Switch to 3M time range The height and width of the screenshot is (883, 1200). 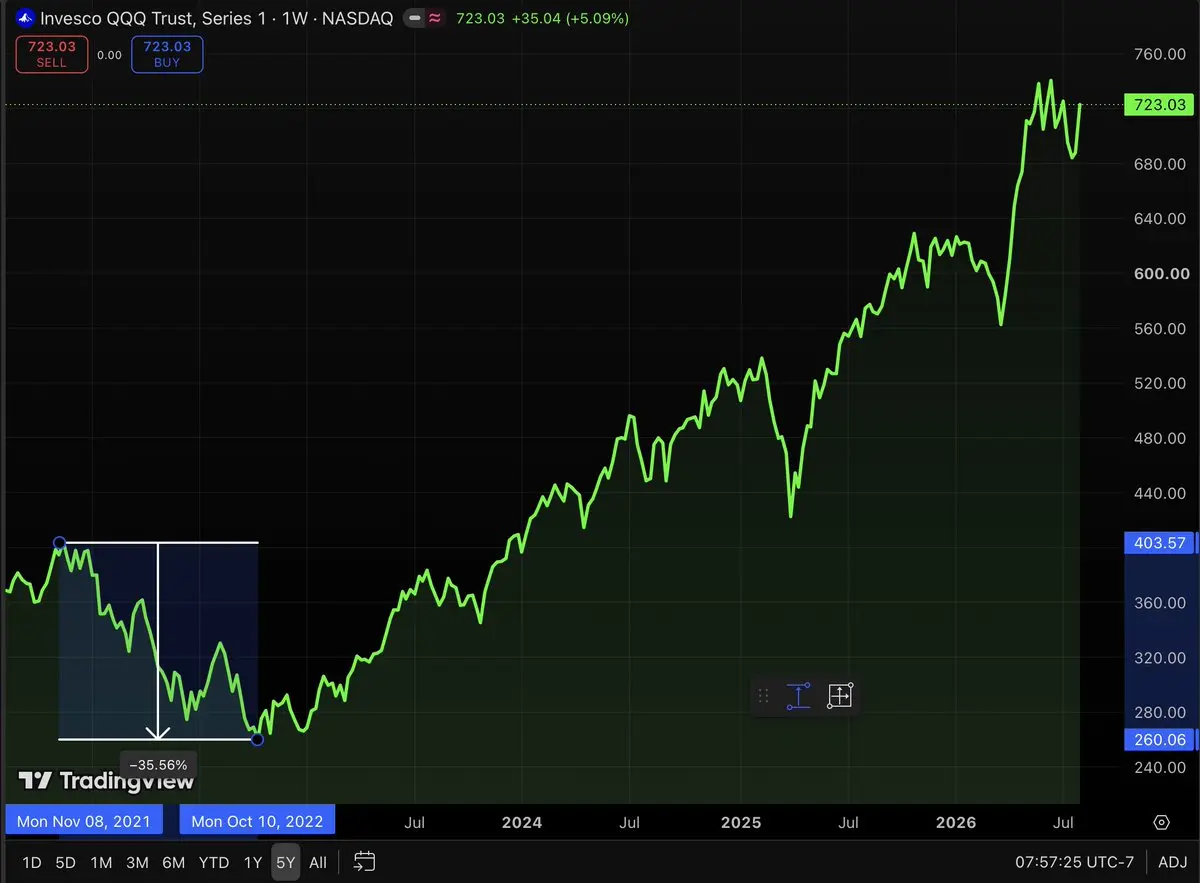click(137, 862)
